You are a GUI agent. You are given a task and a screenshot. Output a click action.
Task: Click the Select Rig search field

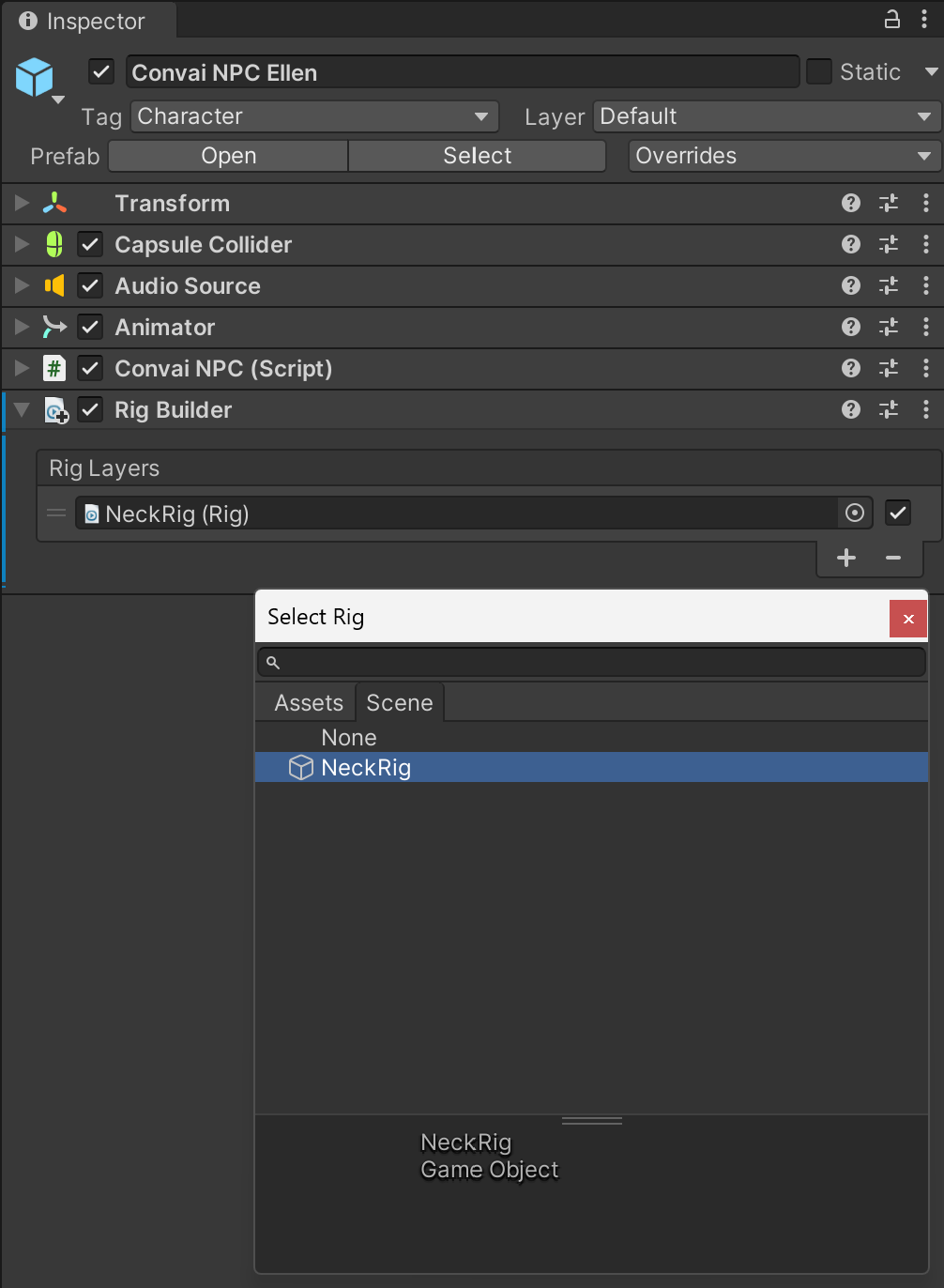coord(592,663)
